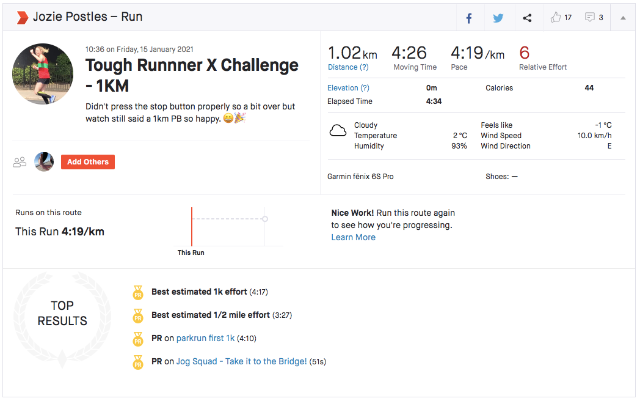
Task: Open comments via the speech bubble icon
Action: tap(590, 17)
